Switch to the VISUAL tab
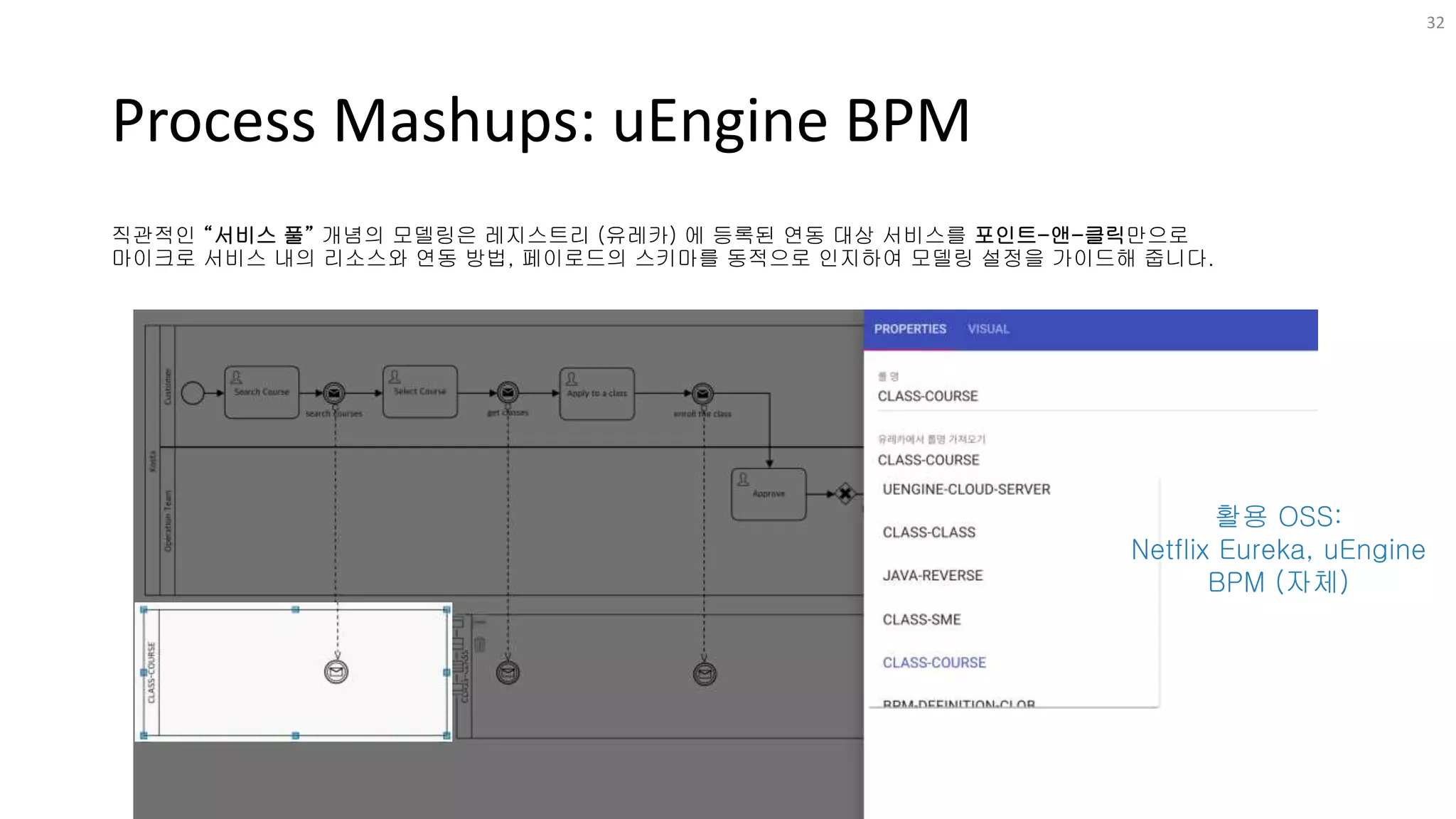1456x819 pixels. (988, 329)
